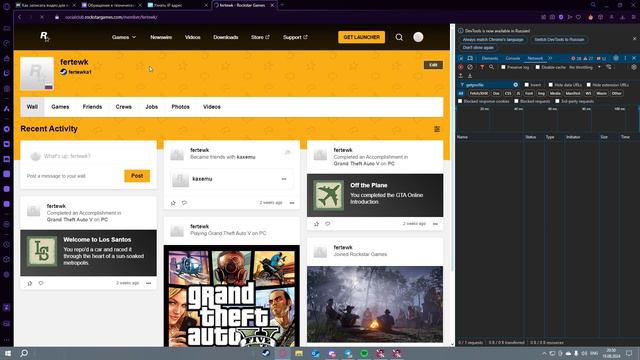Comment on the Welcome to Los Santos post
The image size is (640, 360).
41,283
